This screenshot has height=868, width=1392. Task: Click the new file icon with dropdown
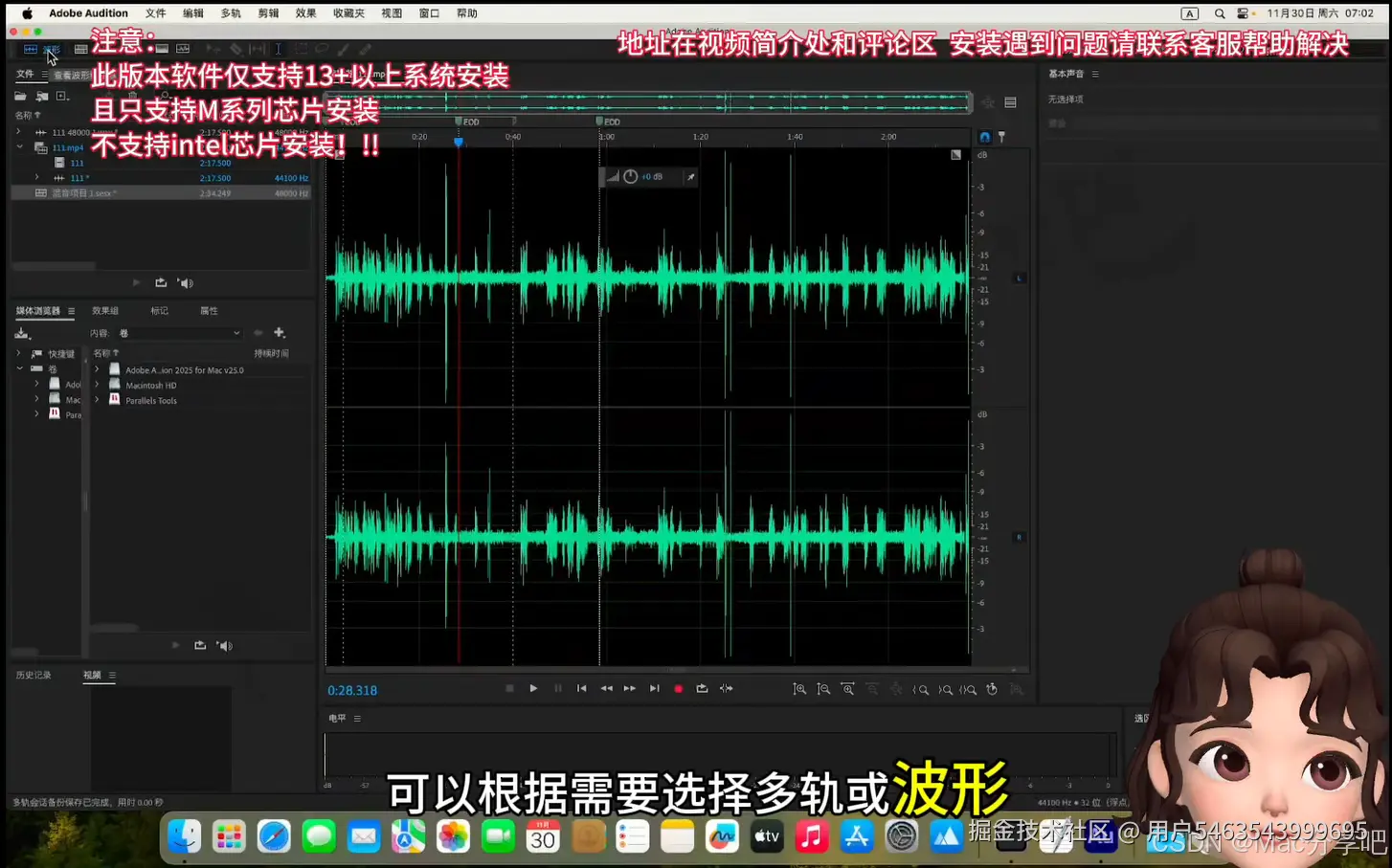tap(62, 96)
